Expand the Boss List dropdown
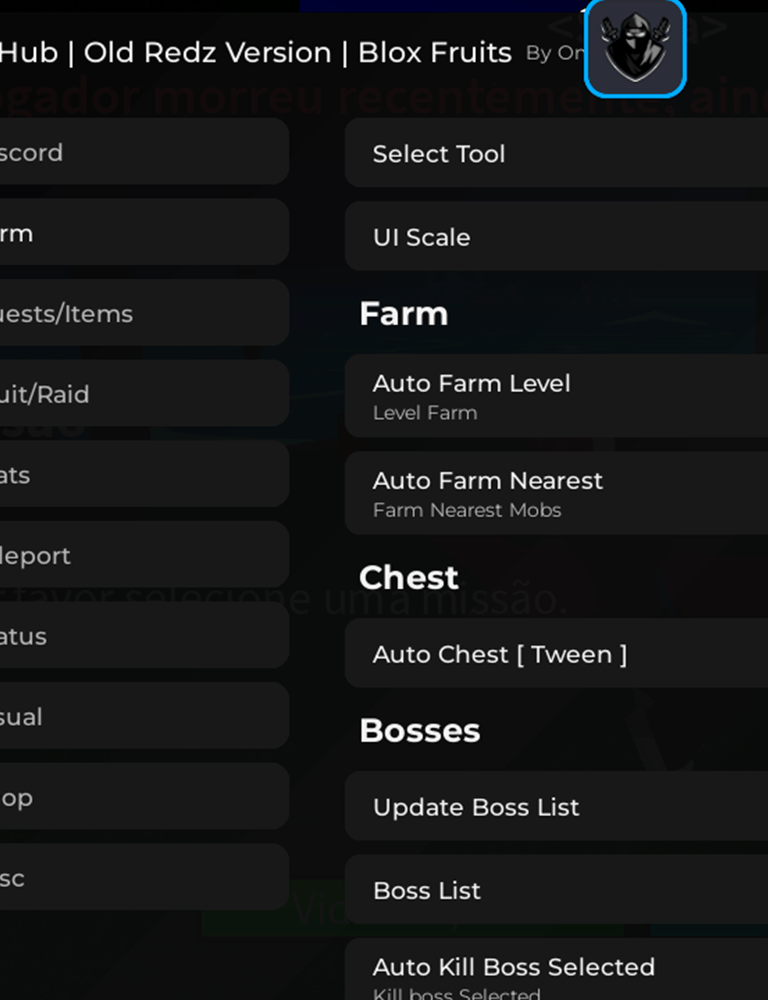 click(556, 890)
